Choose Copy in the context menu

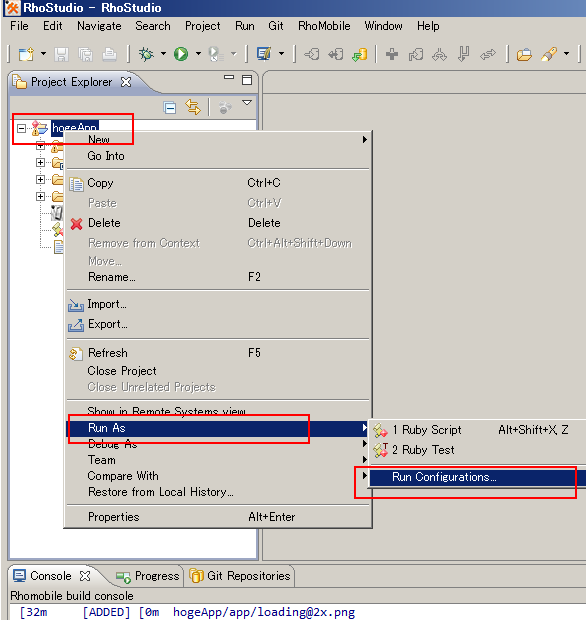click(x=218, y=183)
